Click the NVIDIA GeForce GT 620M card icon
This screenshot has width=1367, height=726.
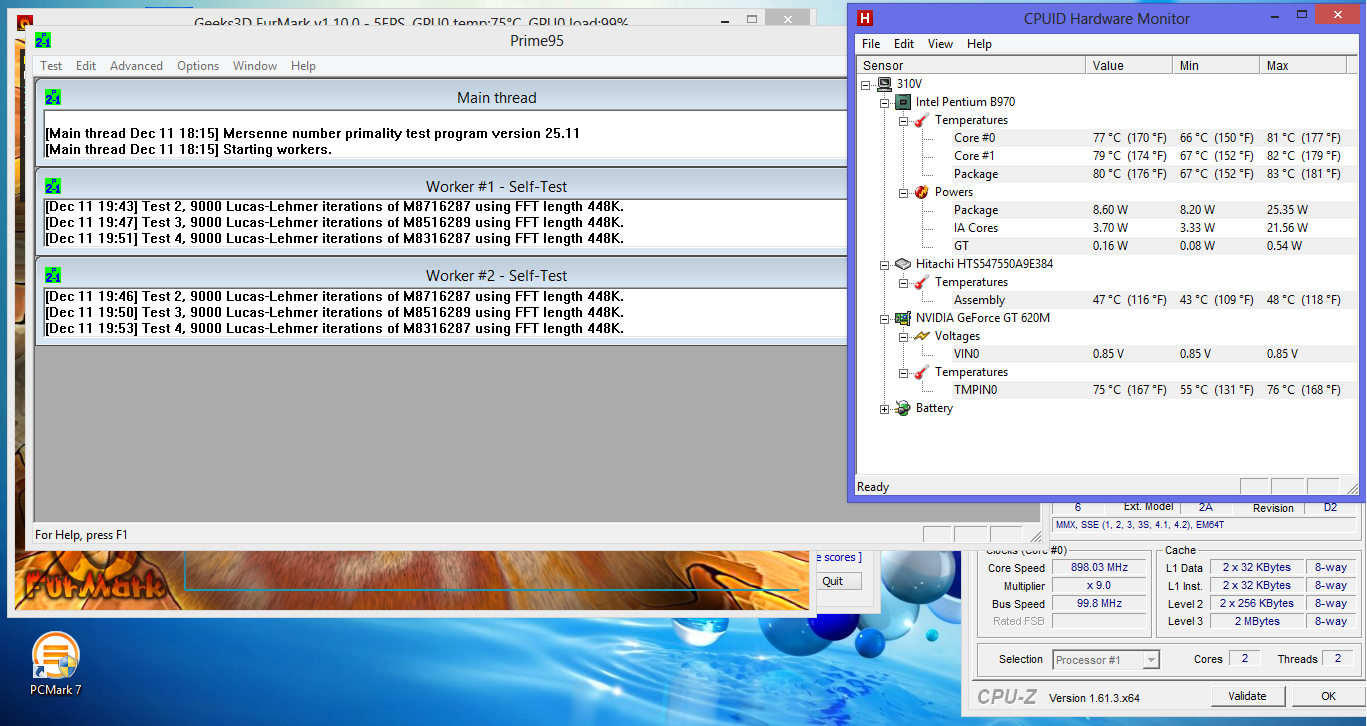tap(902, 318)
